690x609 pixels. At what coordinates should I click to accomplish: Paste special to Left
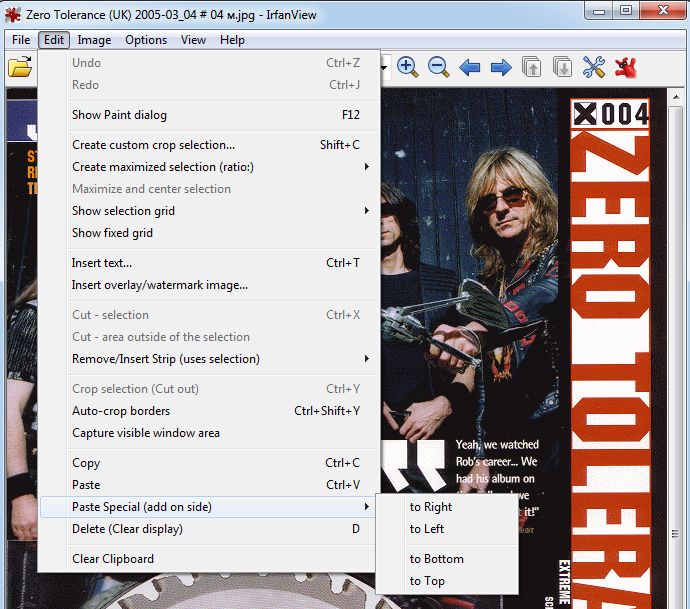tap(447, 528)
